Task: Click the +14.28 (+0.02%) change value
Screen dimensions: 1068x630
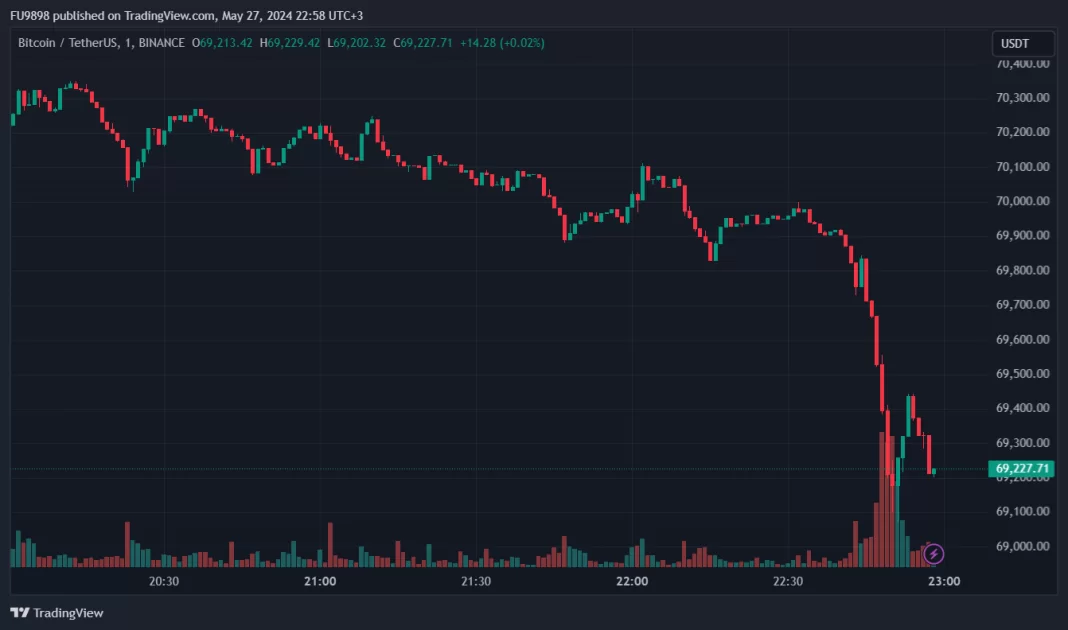Action: [503, 43]
